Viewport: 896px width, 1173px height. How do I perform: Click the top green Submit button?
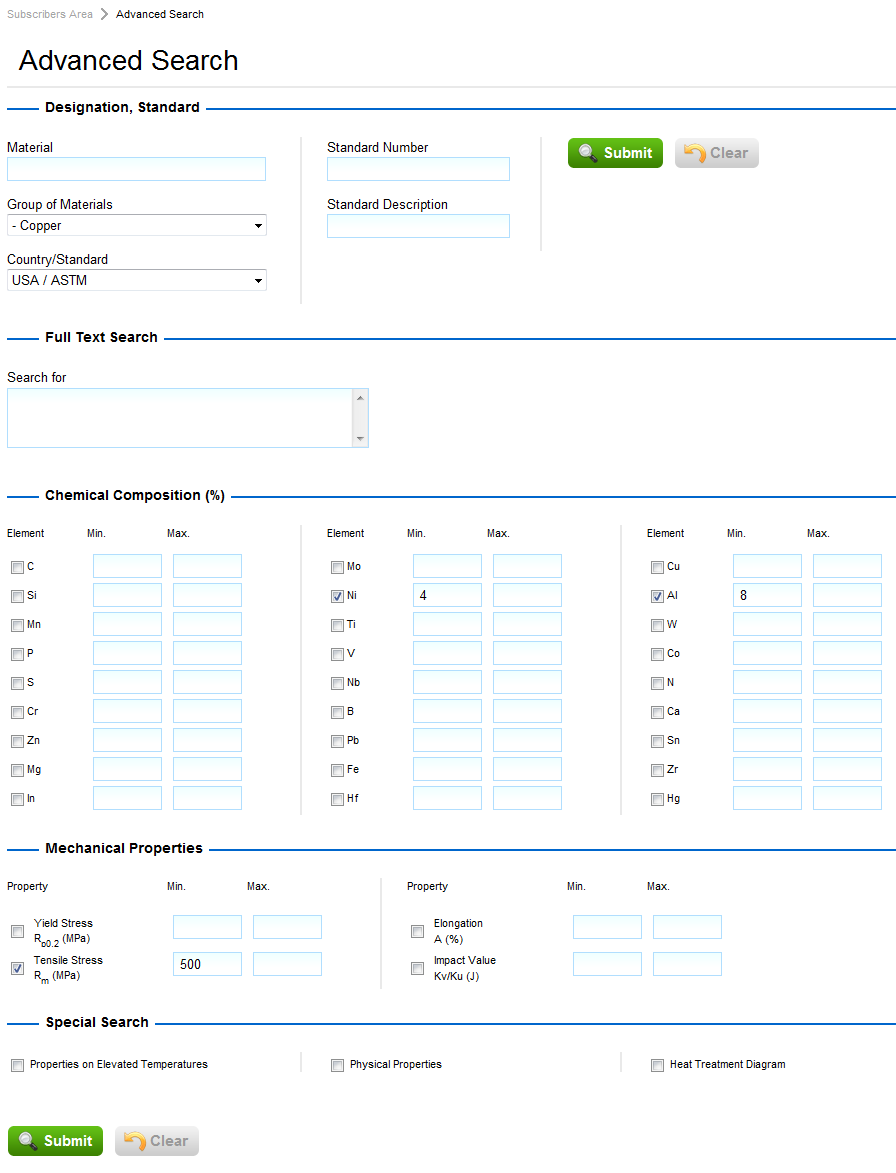[615, 153]
